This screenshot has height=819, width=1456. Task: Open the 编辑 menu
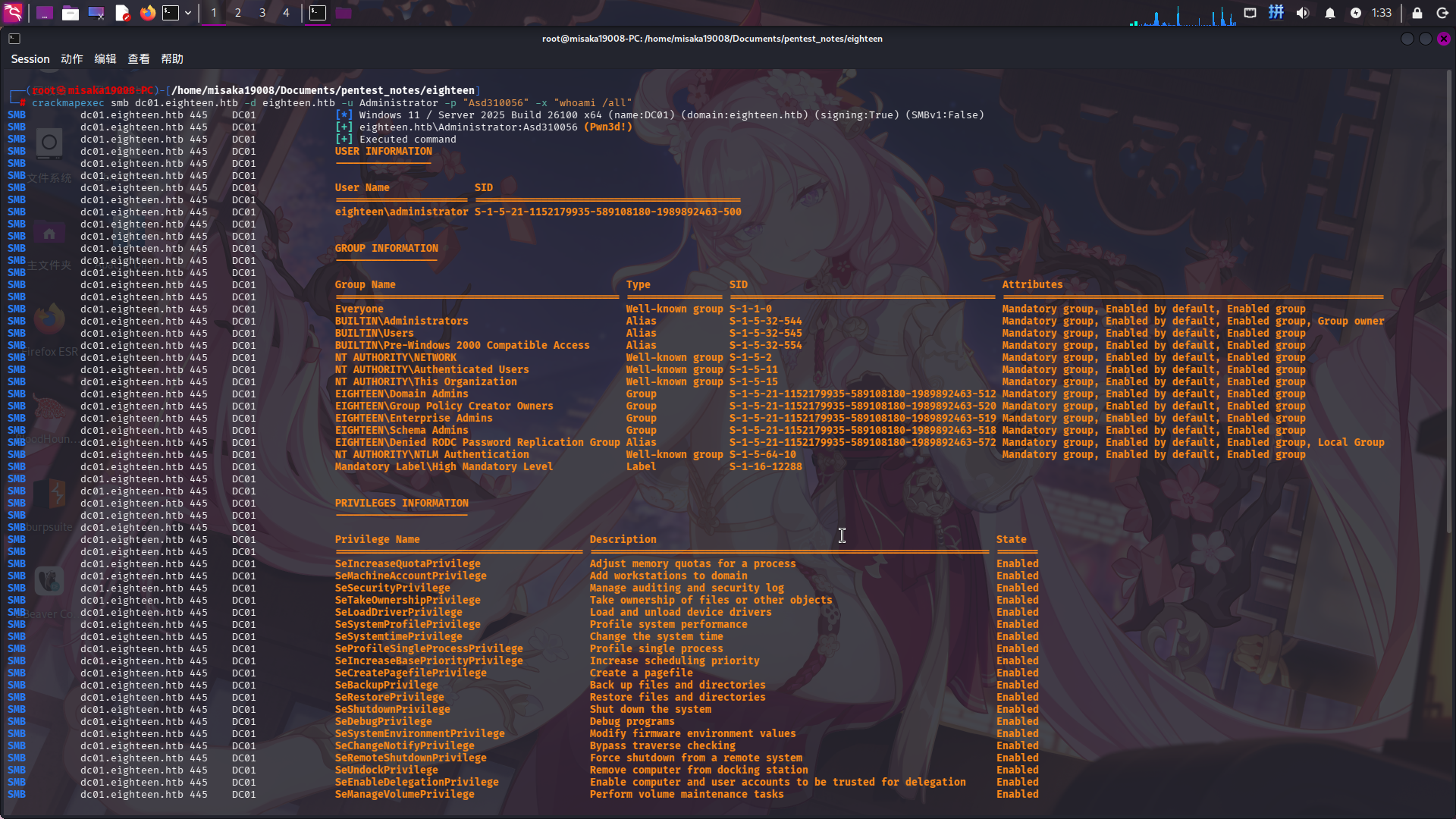coord(105,59)
